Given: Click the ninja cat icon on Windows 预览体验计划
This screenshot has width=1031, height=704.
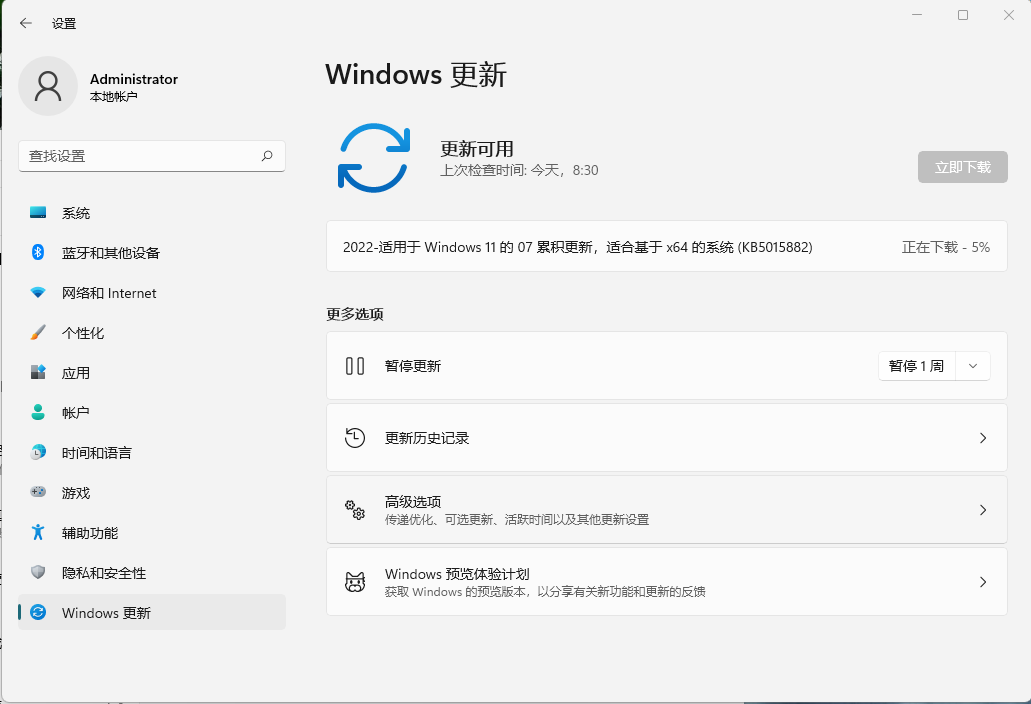Looking at the screenshot, I should 355,581.
